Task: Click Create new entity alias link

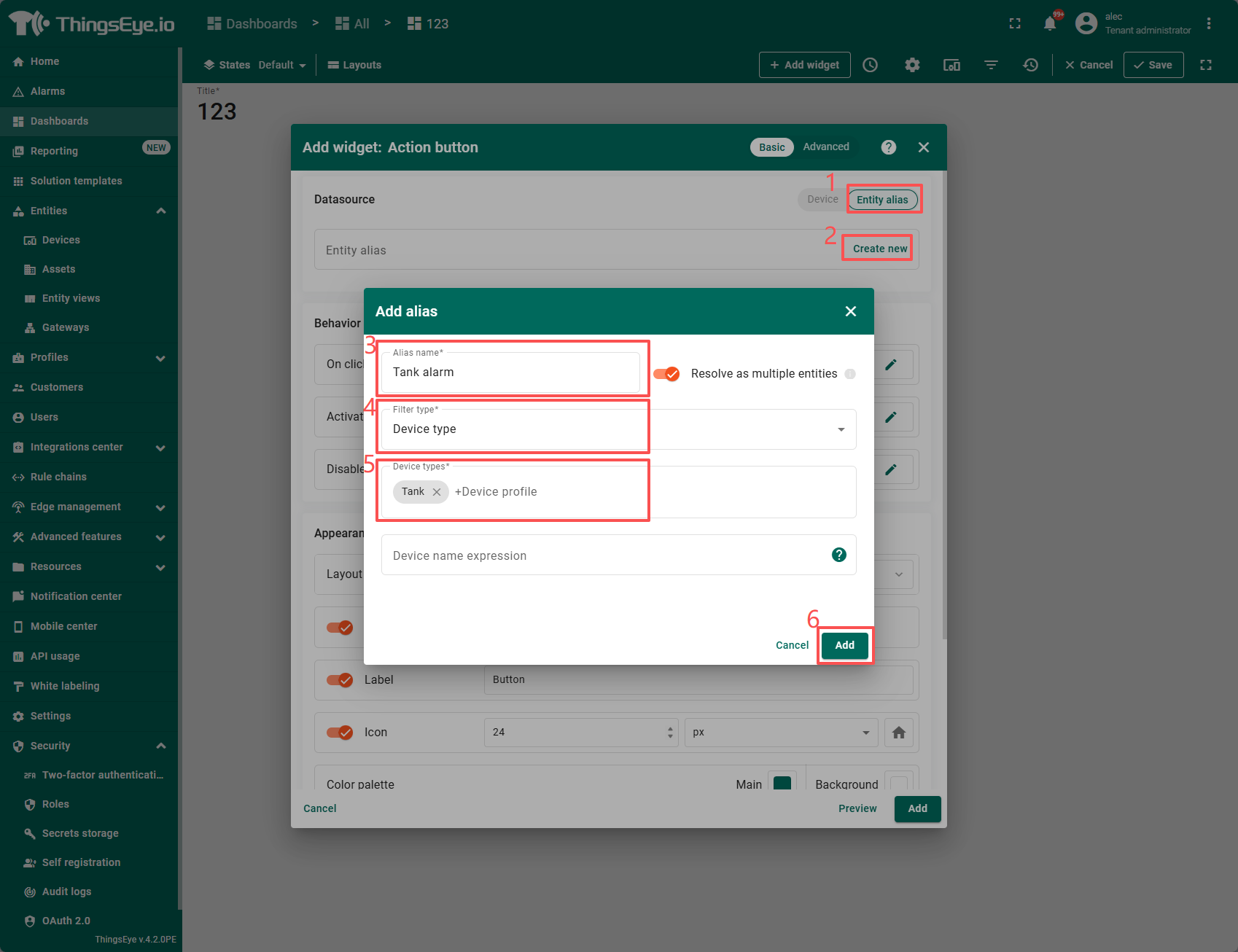Action: 879,249
